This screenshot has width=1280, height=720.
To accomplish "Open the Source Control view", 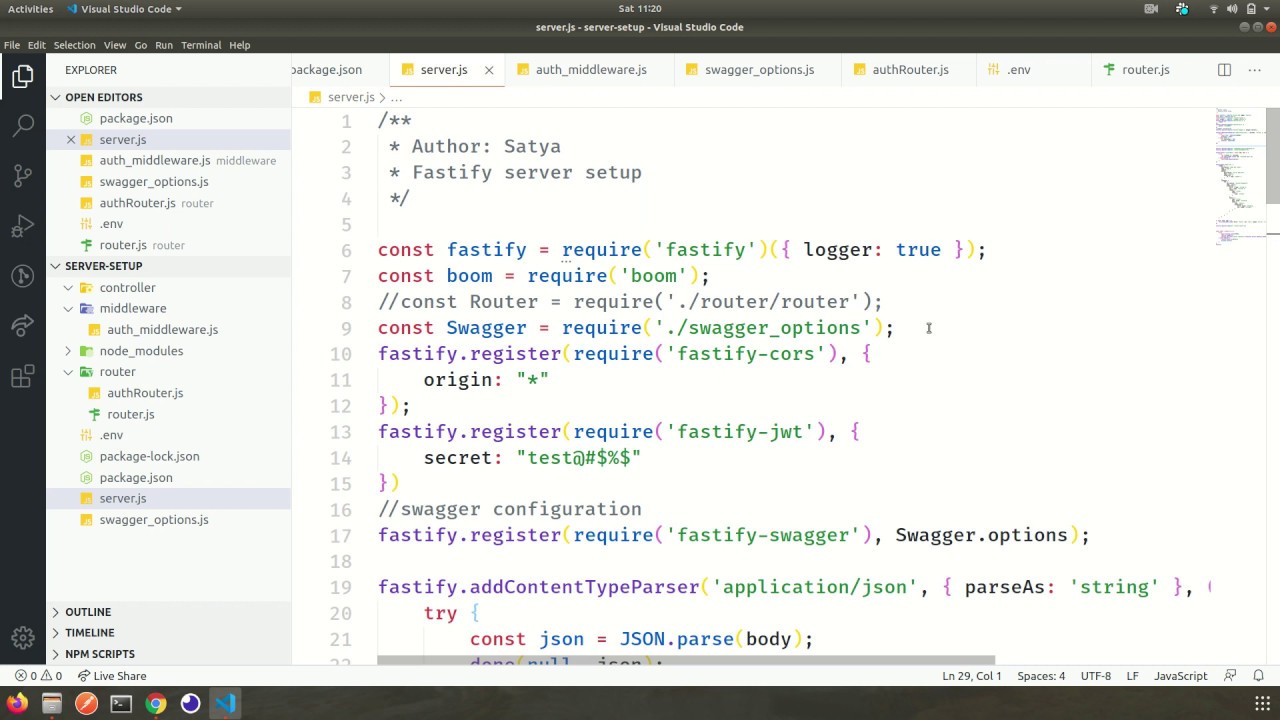I will (x=23, y=176).
